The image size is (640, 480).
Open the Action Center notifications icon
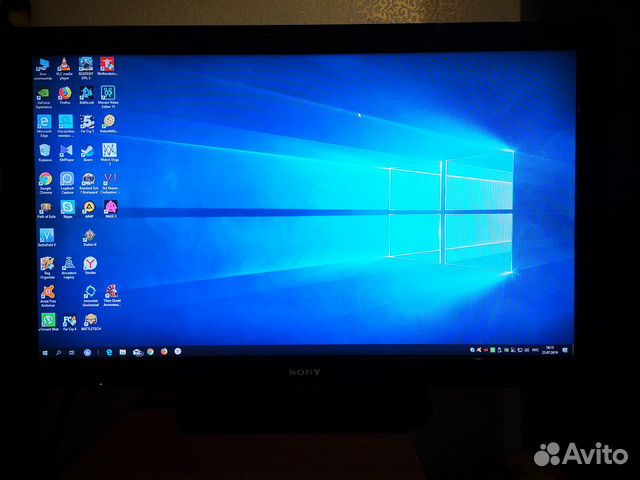click(565, 350)
